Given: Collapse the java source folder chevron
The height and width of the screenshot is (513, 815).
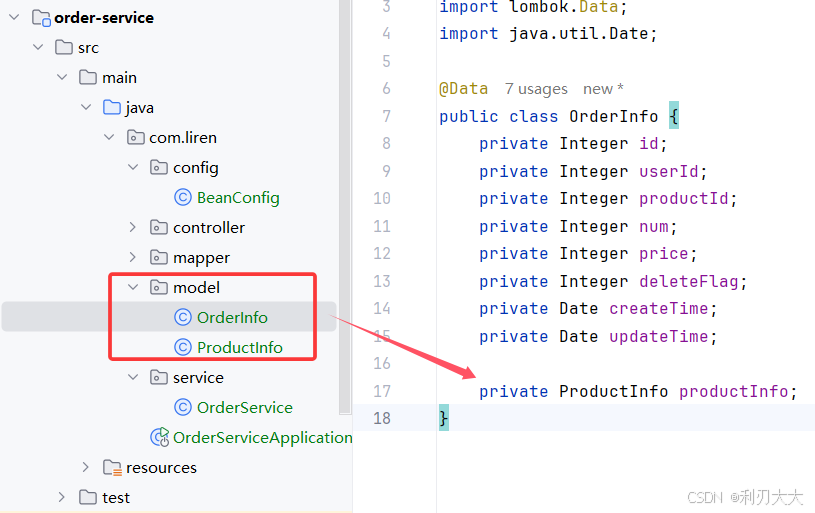Looking at the screenshot, I should point(86,108).
